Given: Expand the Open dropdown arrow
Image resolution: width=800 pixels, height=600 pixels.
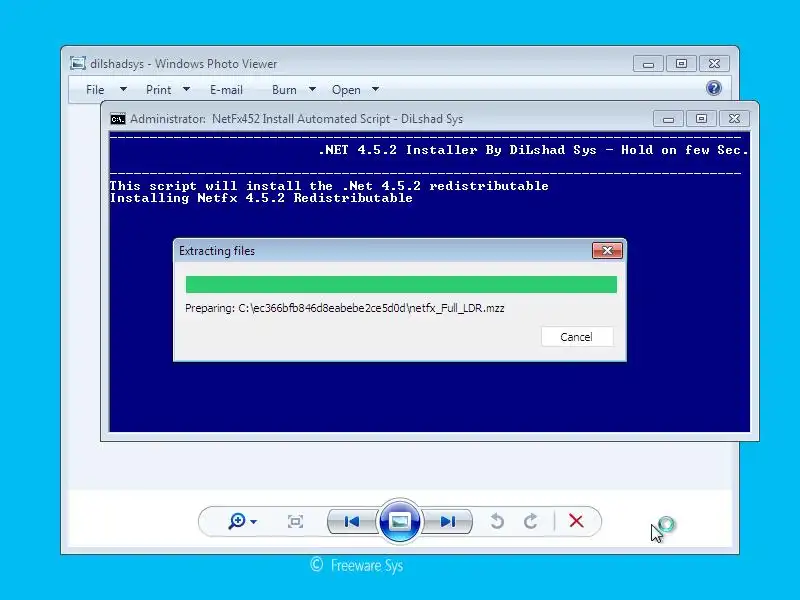Looking at the screenshot, I should pos(376,89).
